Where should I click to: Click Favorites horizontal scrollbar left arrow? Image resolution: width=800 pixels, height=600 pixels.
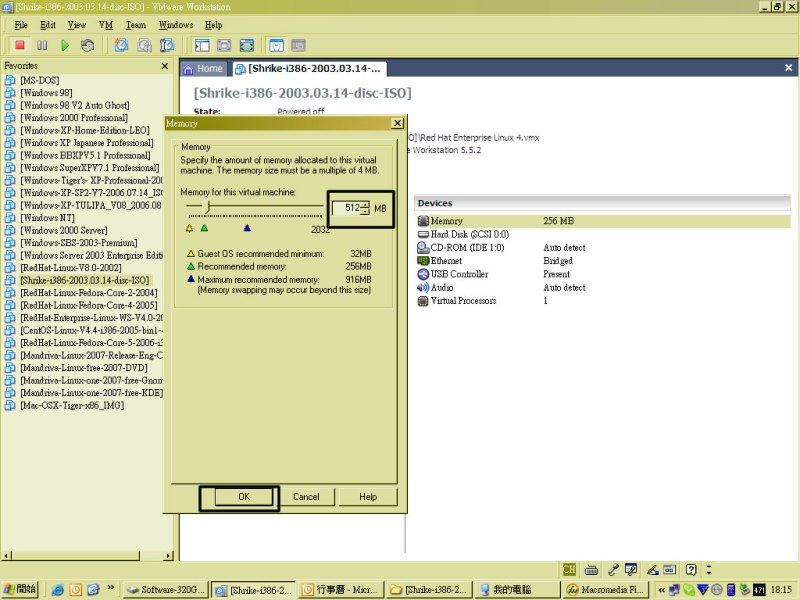pyautogui.click(x=7, y=556)
